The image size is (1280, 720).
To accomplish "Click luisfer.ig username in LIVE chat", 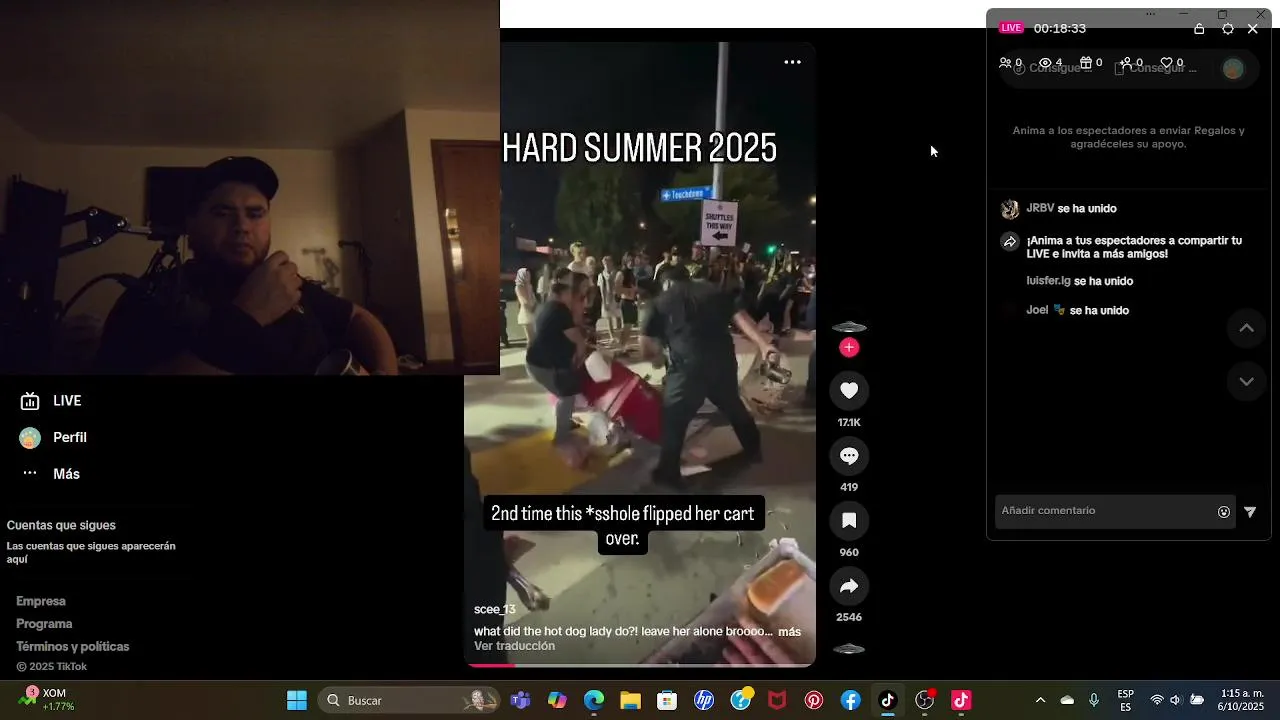I will (1048, 281).
